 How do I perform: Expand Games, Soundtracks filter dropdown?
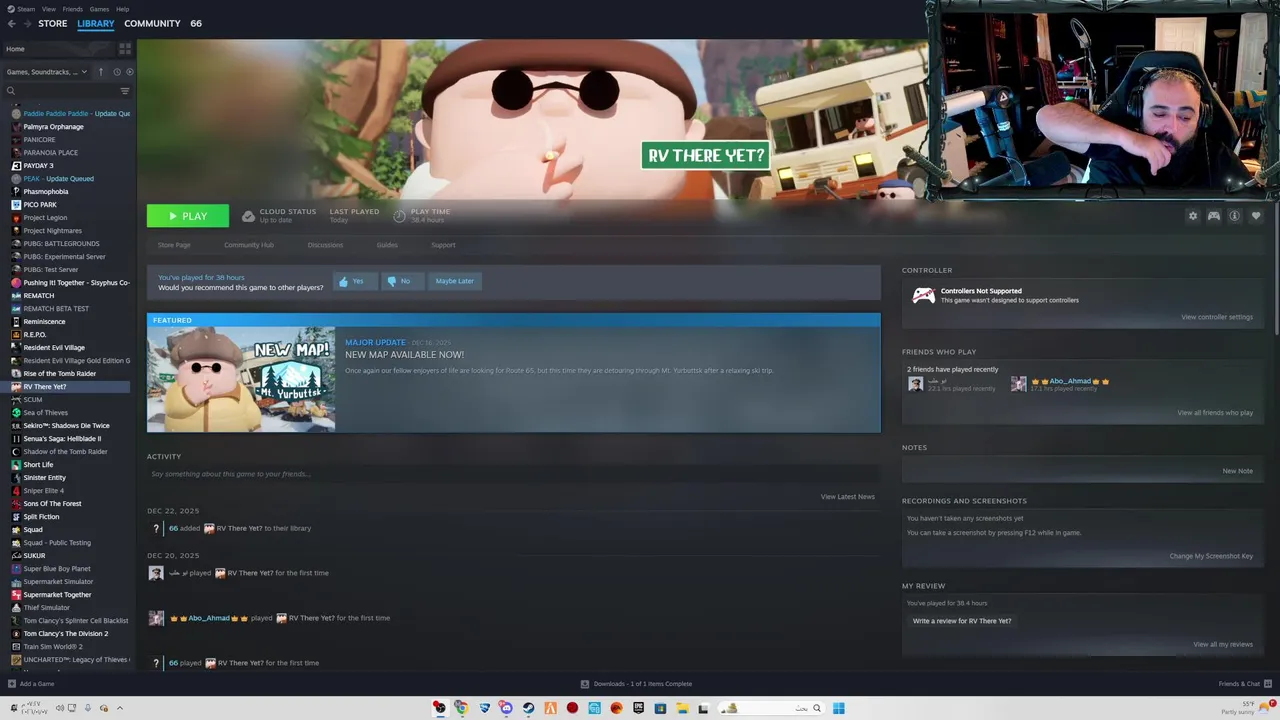coord(47,72)
